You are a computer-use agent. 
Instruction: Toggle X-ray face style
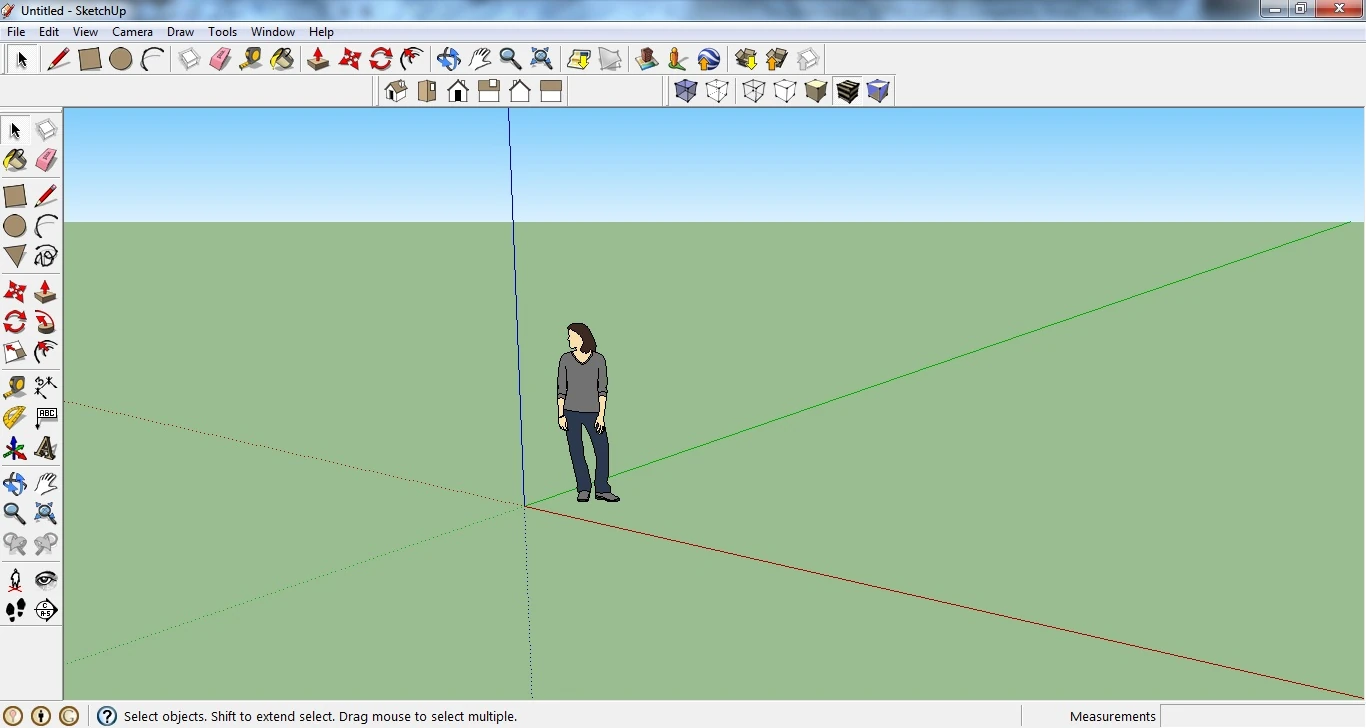686,92
